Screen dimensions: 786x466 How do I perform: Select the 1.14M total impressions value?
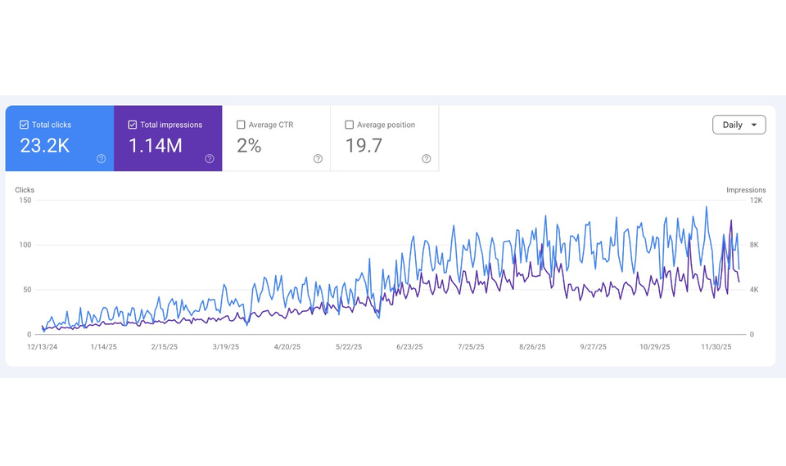[x=155, y=146]
